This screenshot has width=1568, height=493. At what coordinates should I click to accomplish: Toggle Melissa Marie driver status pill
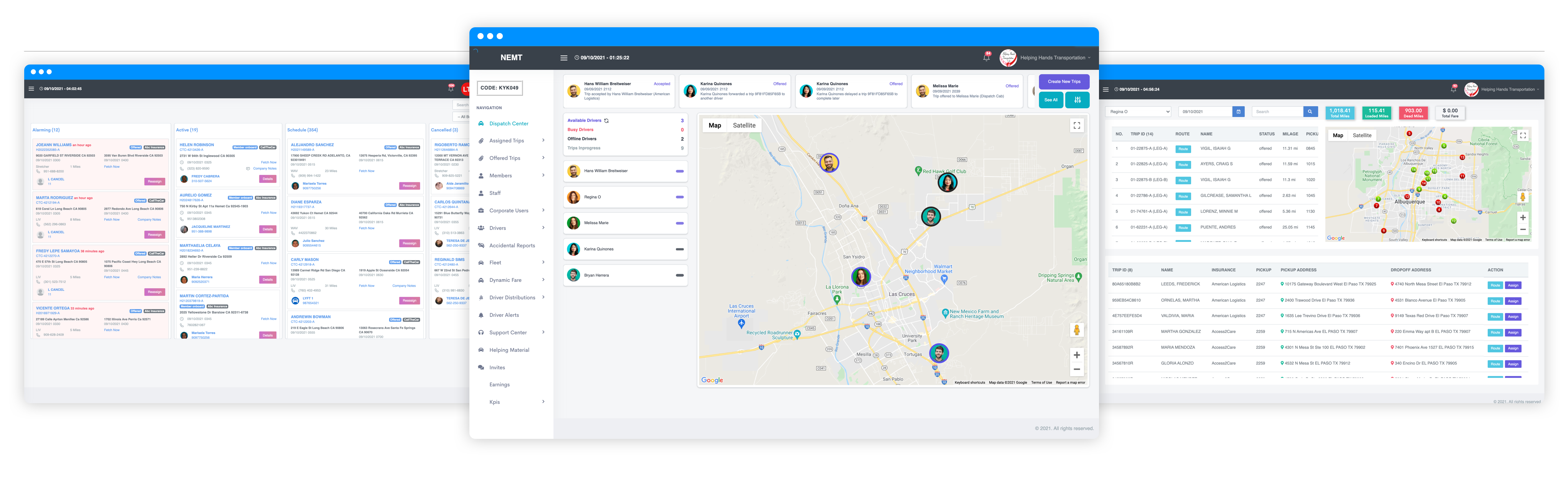679,223
